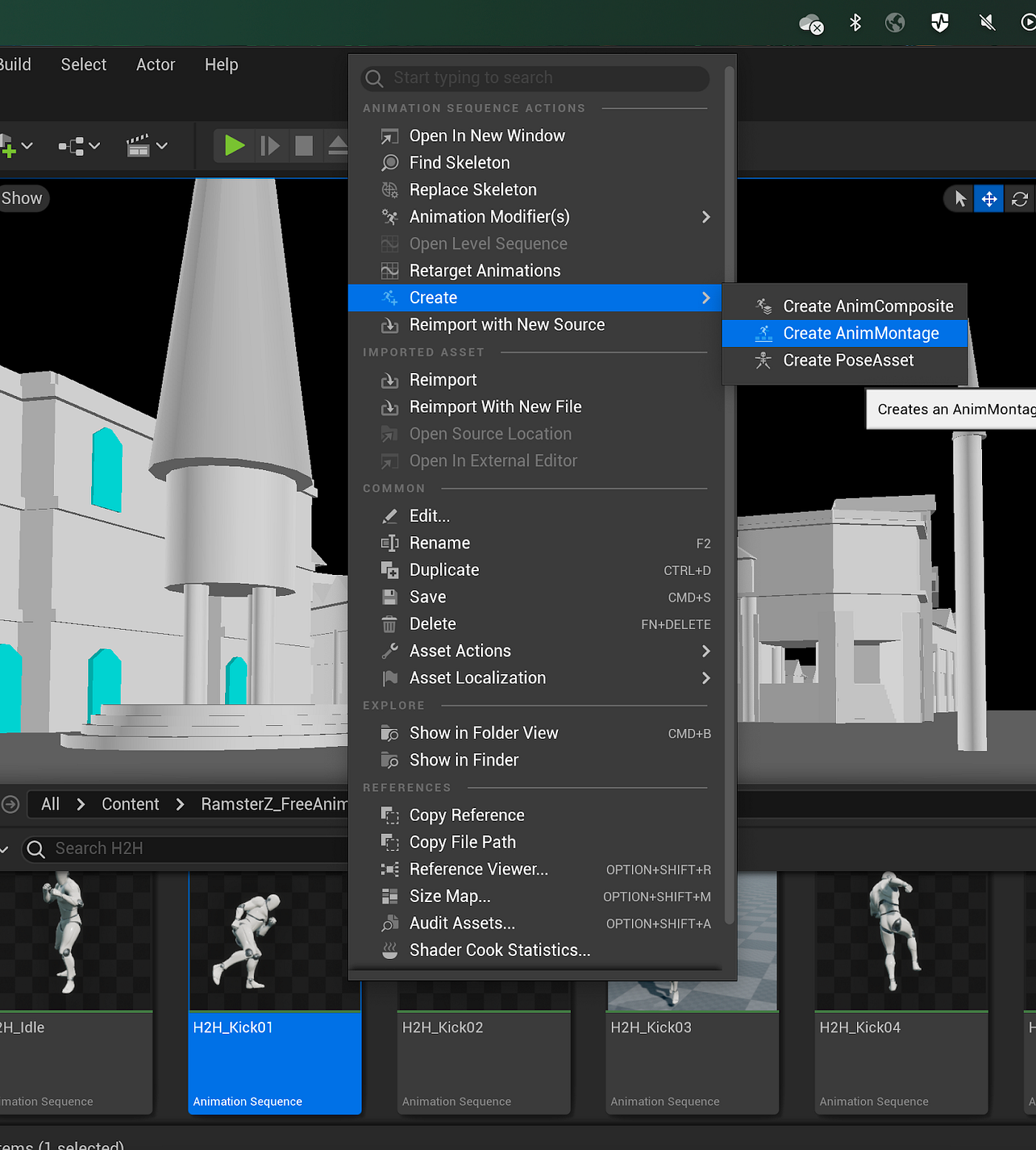
Task: Click the Stop playback button
Action: click(x=303, y=146)
